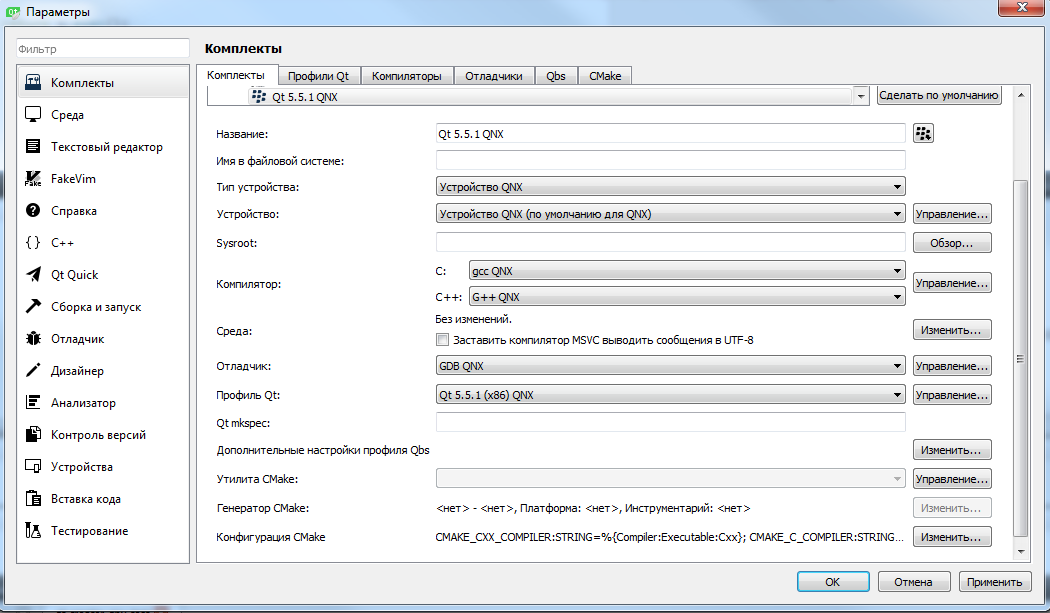The image size is (1050, 613).
Task: Switch to the Отладчики tab
Action: click(494, 76)
